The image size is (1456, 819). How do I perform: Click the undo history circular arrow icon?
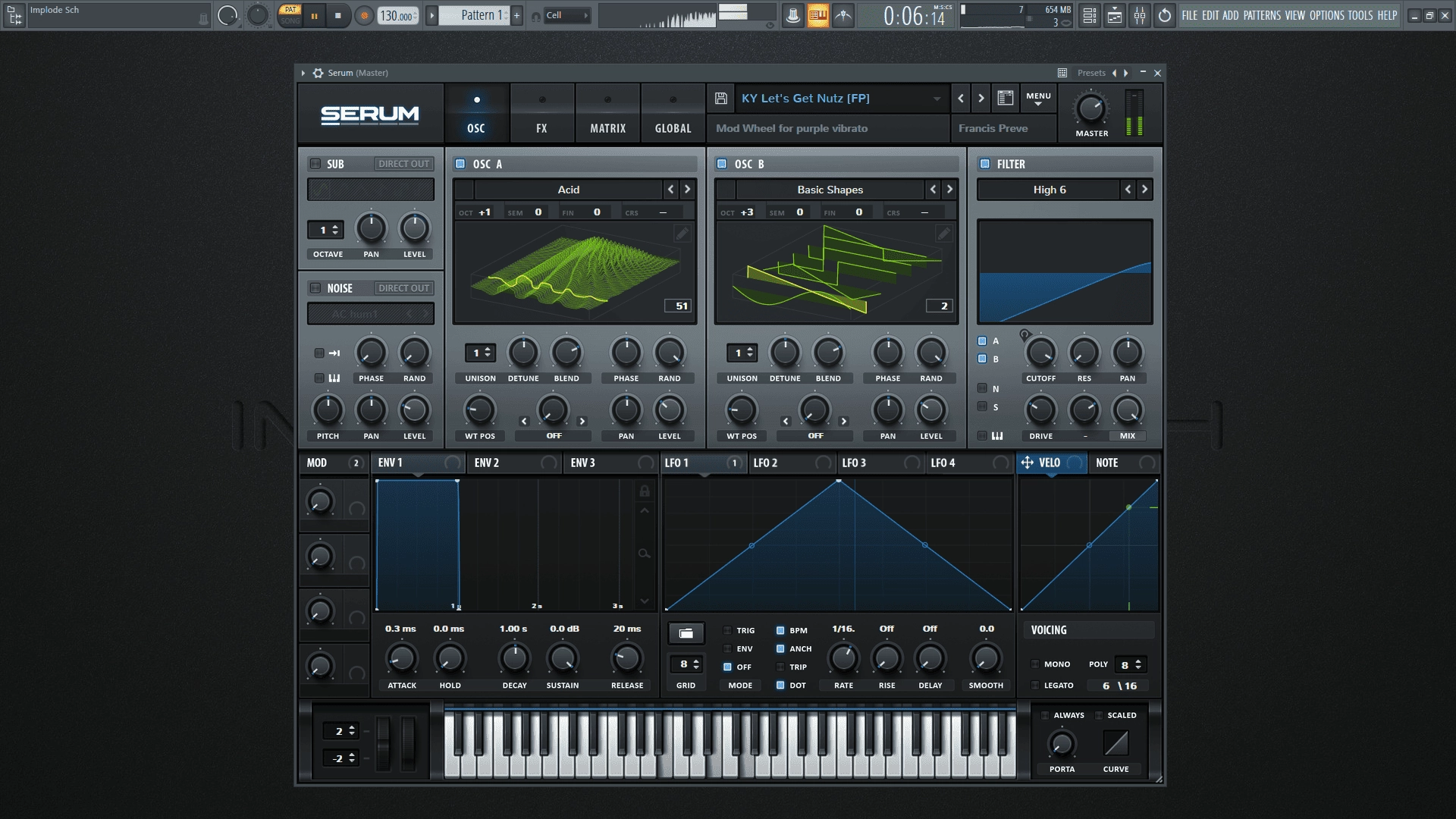point(1165,15)
